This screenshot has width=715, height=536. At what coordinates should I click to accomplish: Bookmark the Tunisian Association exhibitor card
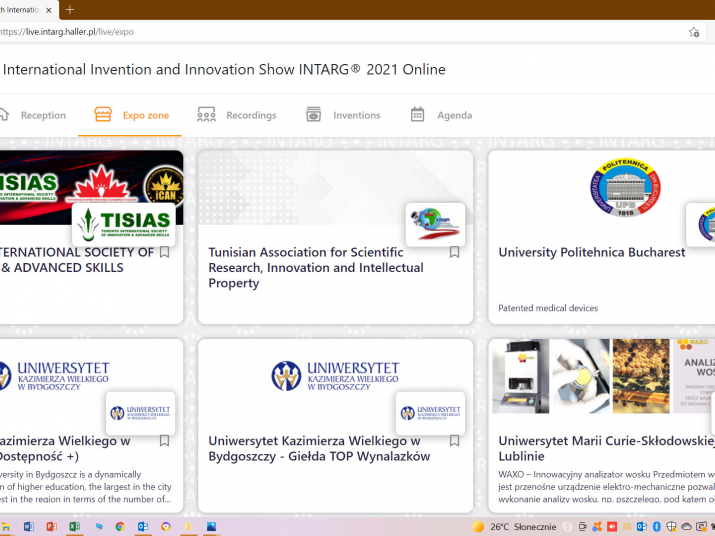click(454, 252)
